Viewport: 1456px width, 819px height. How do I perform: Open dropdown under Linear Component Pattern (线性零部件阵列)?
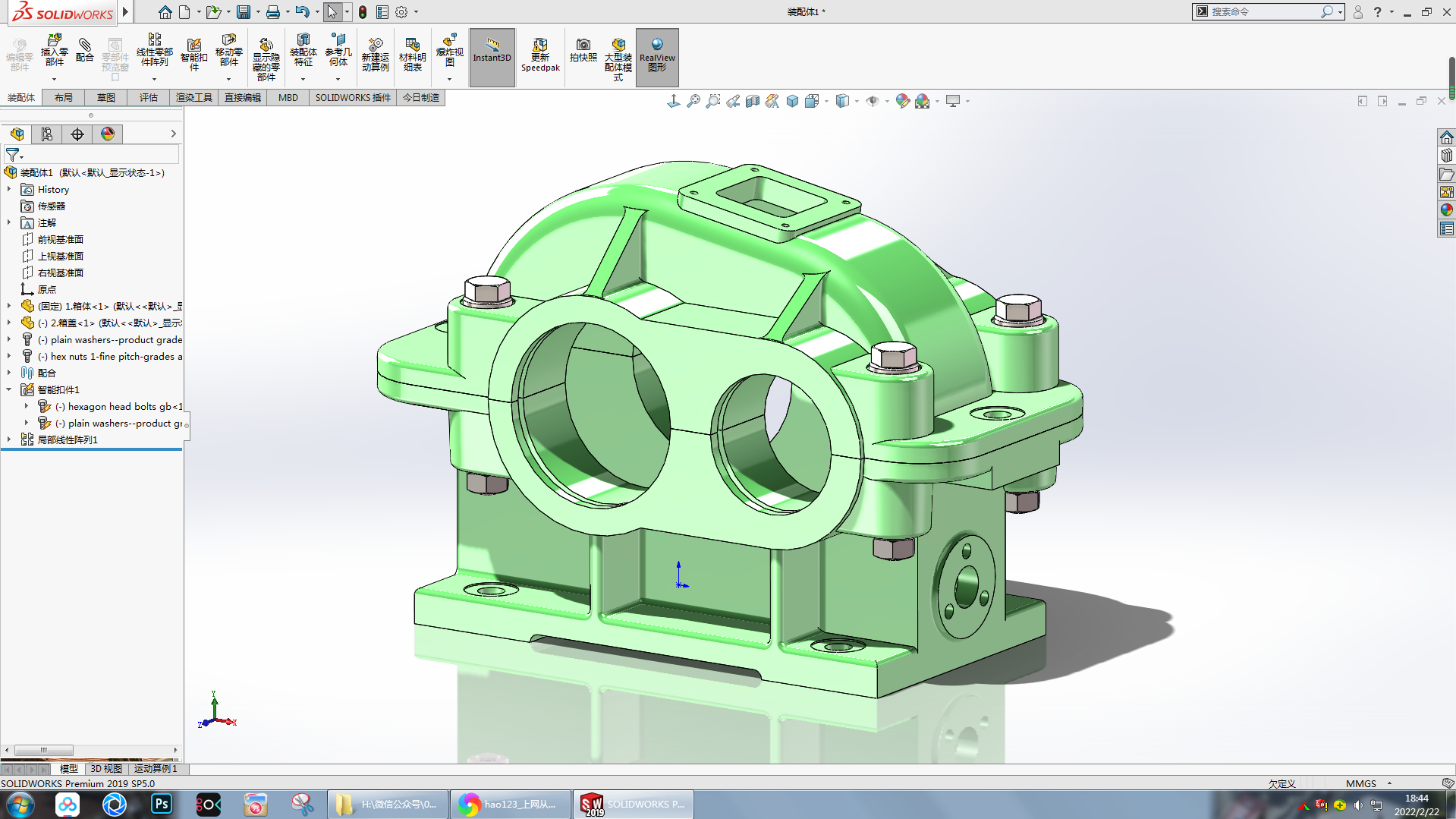[154, 79]
